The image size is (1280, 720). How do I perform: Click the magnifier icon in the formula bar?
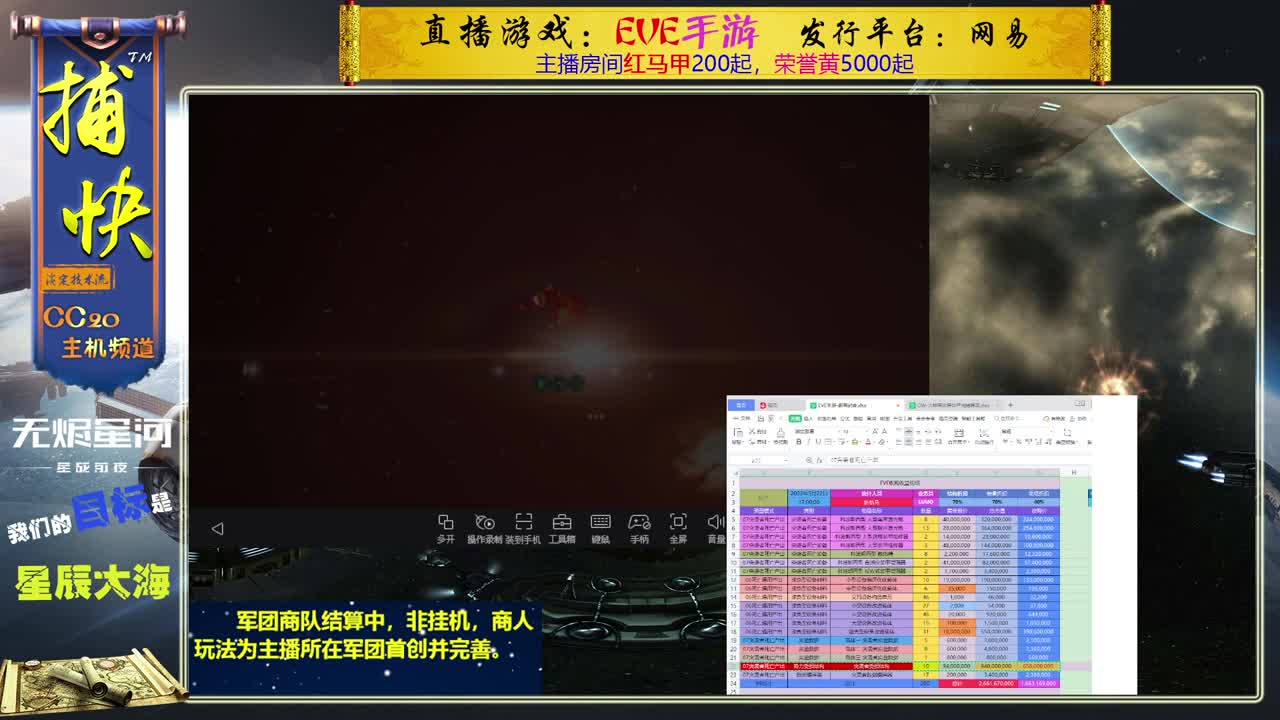[809, 460]
